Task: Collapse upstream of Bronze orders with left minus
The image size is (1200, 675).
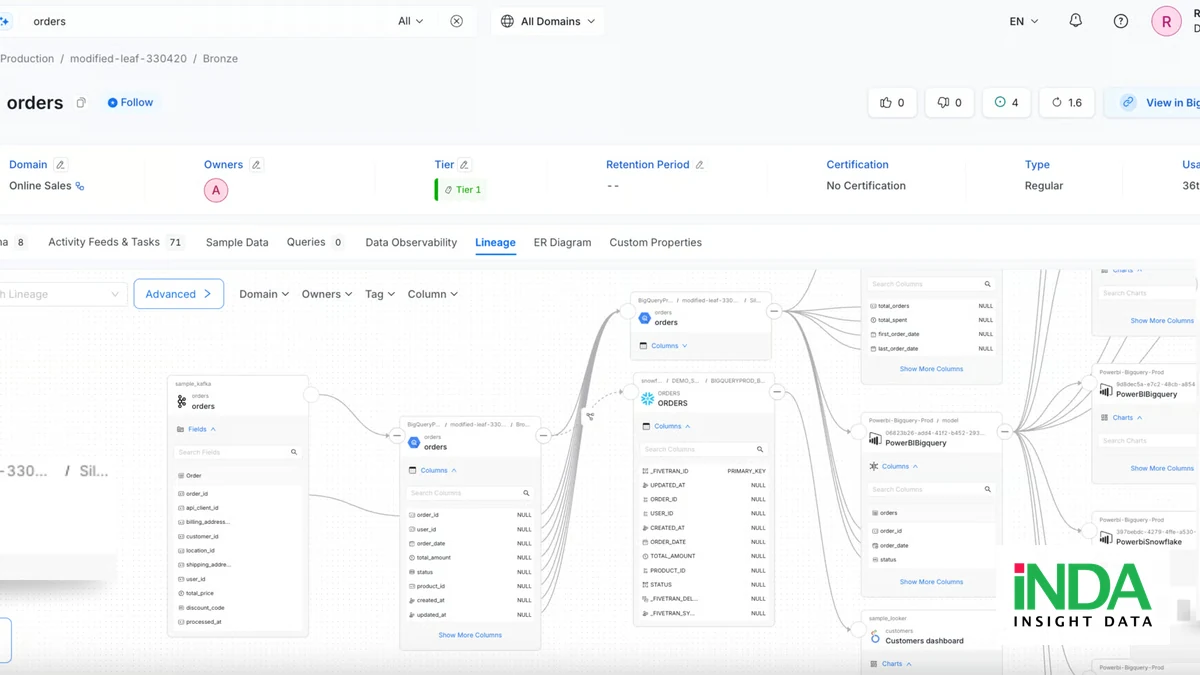Action: coord(397,436)
